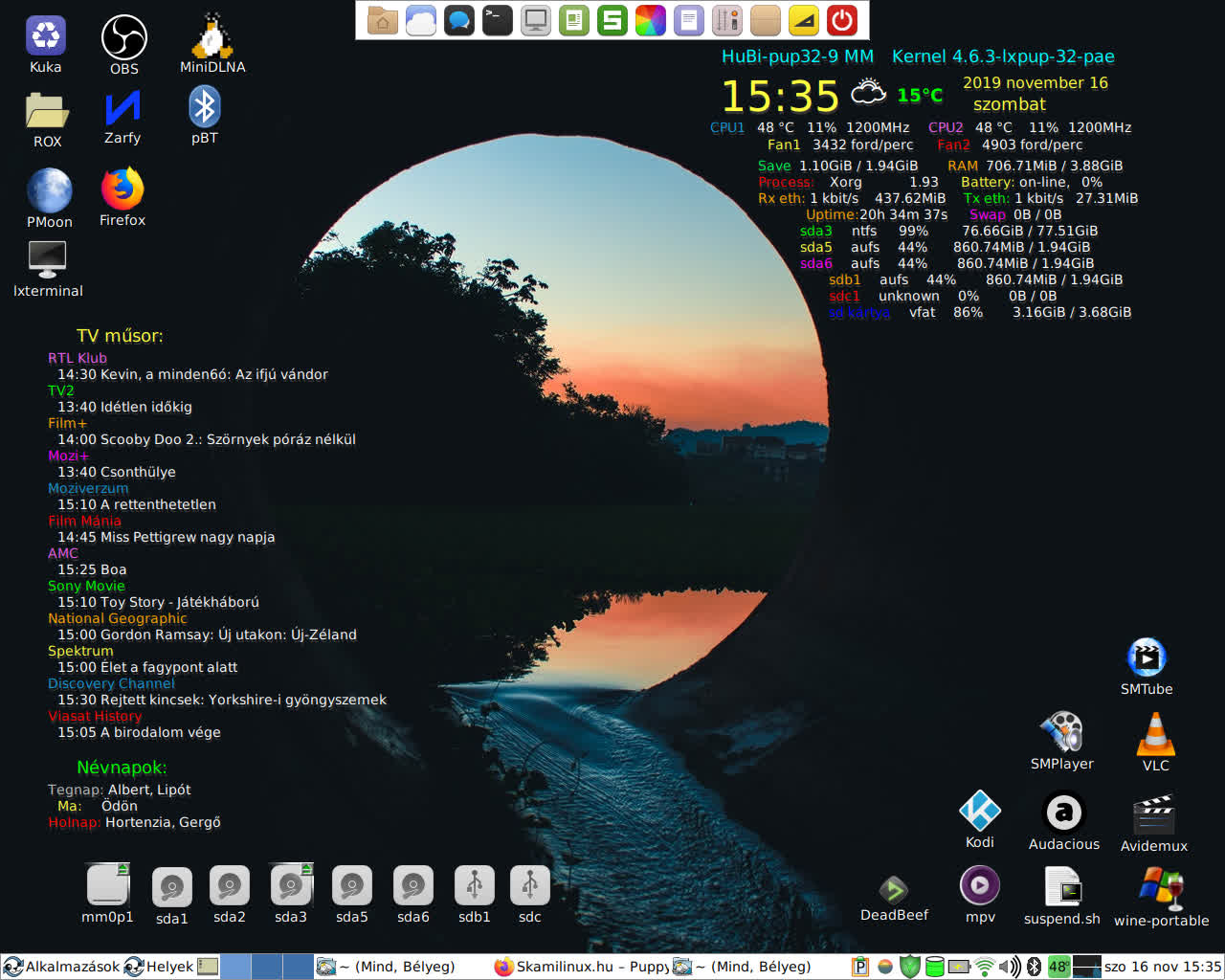This screenshot has height=980, width=1225.
Task: Click the green disk storage tray icon
Action: pyautogui.click(x=935, y=967)
